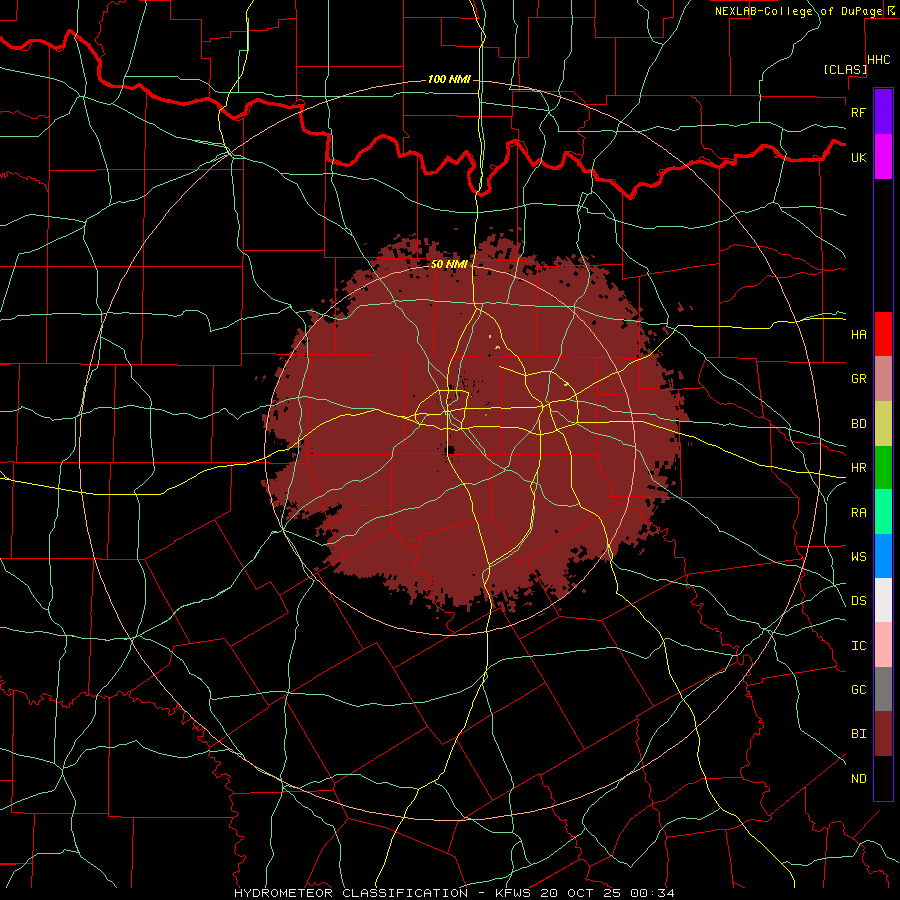This screenshot has height=900, width=900.
Task: Click the BI legend label
Action: [x=858, y=734]
